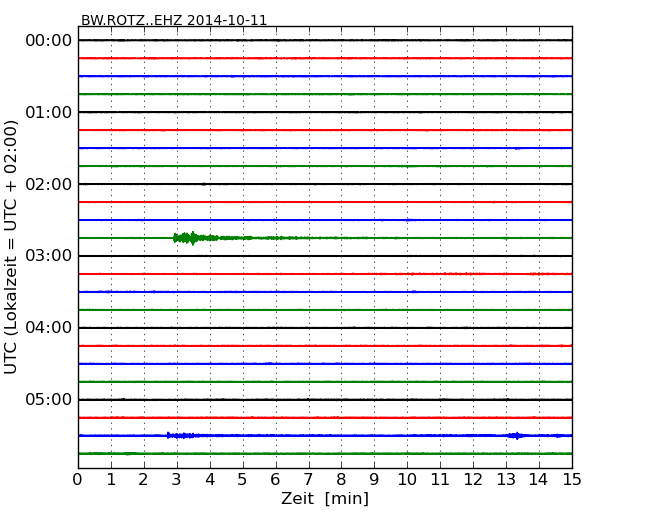Screen dimensions: 650x520
Task: Click the Zeit [min] x-axis label
Action: click(325, 498)
